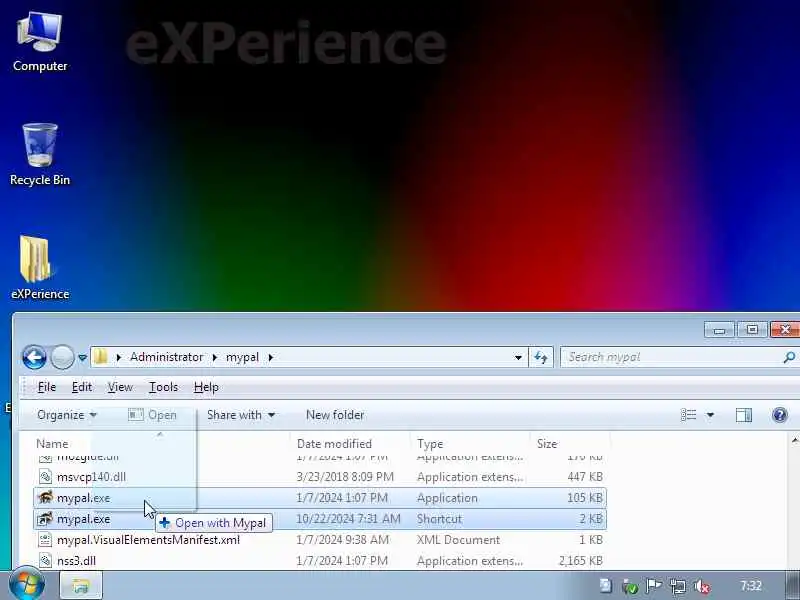Screen dimensions: 800x600
Task: Open the Organize dropdown
Action: point(66,415)
